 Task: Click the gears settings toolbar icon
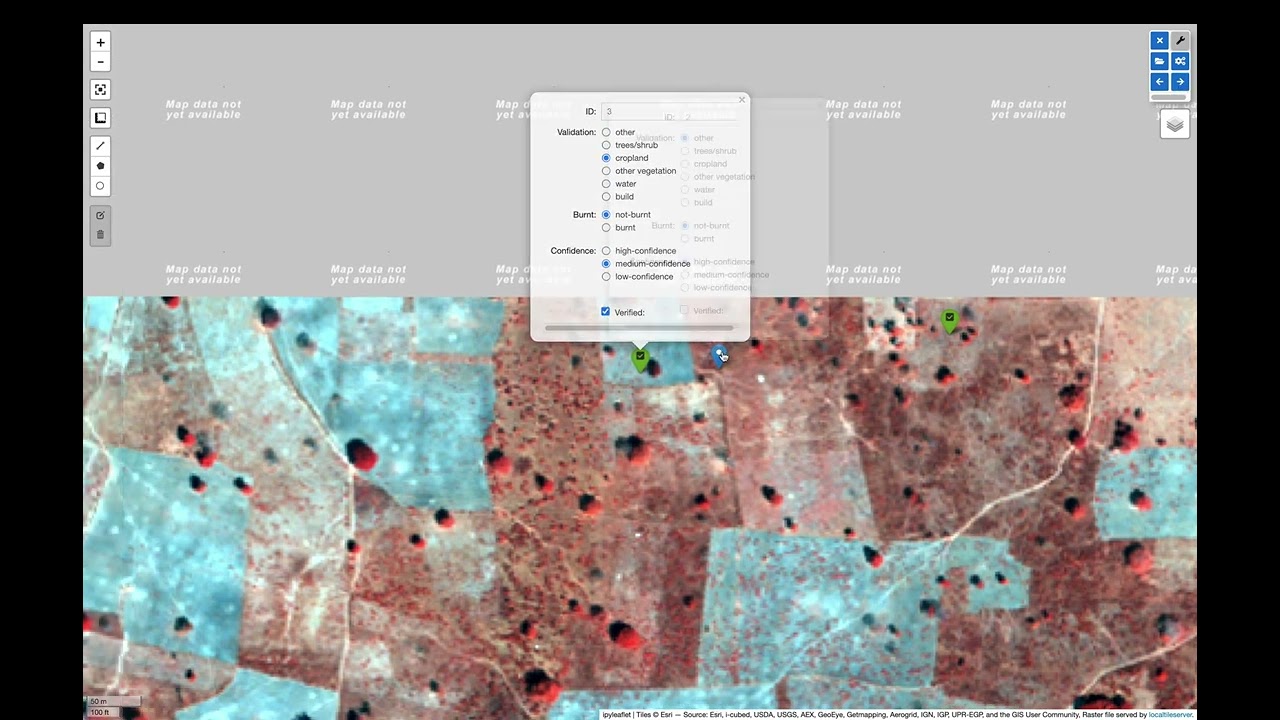(1180, 61)
